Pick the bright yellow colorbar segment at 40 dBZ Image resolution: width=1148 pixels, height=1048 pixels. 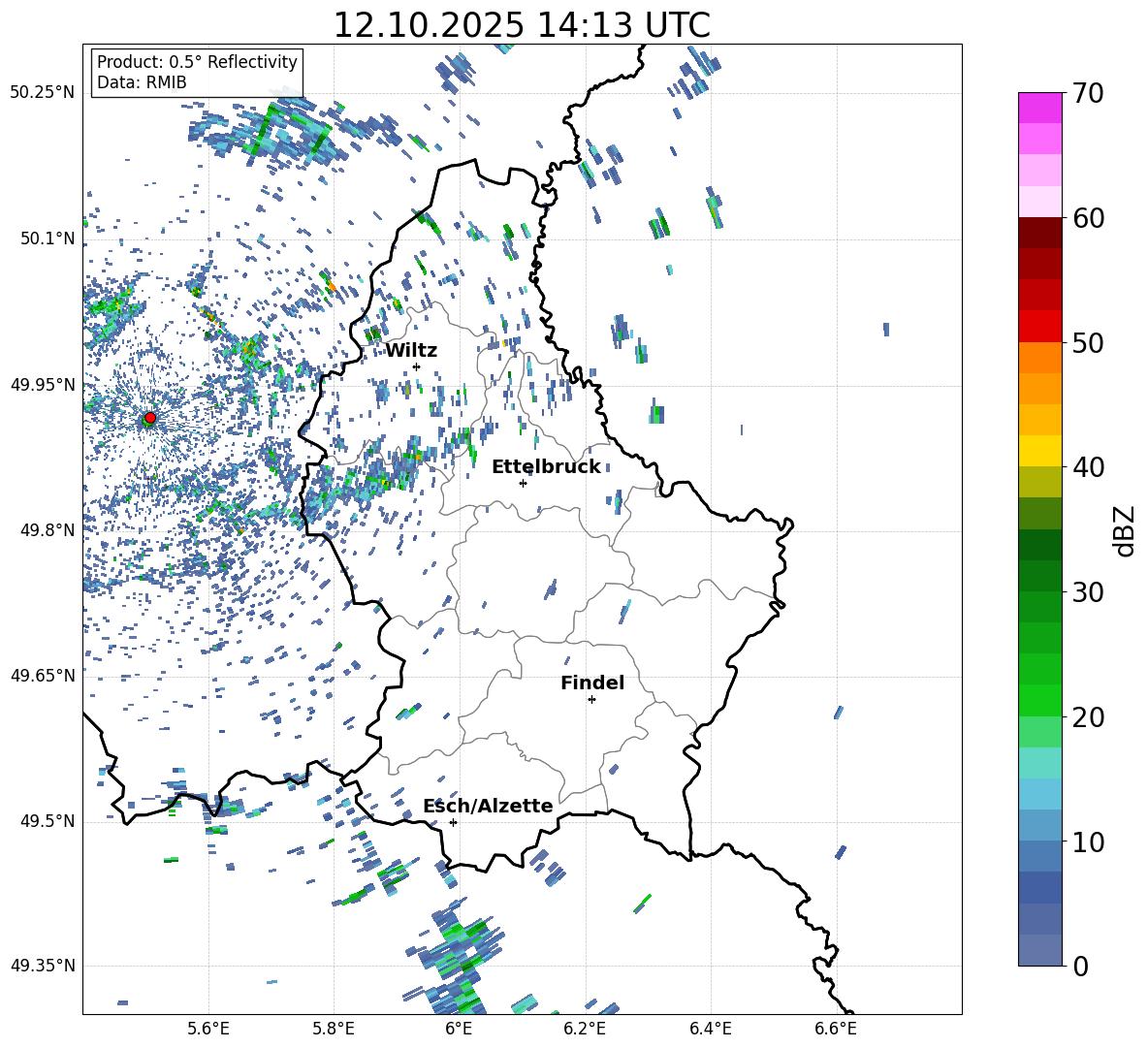(1040, 451)
